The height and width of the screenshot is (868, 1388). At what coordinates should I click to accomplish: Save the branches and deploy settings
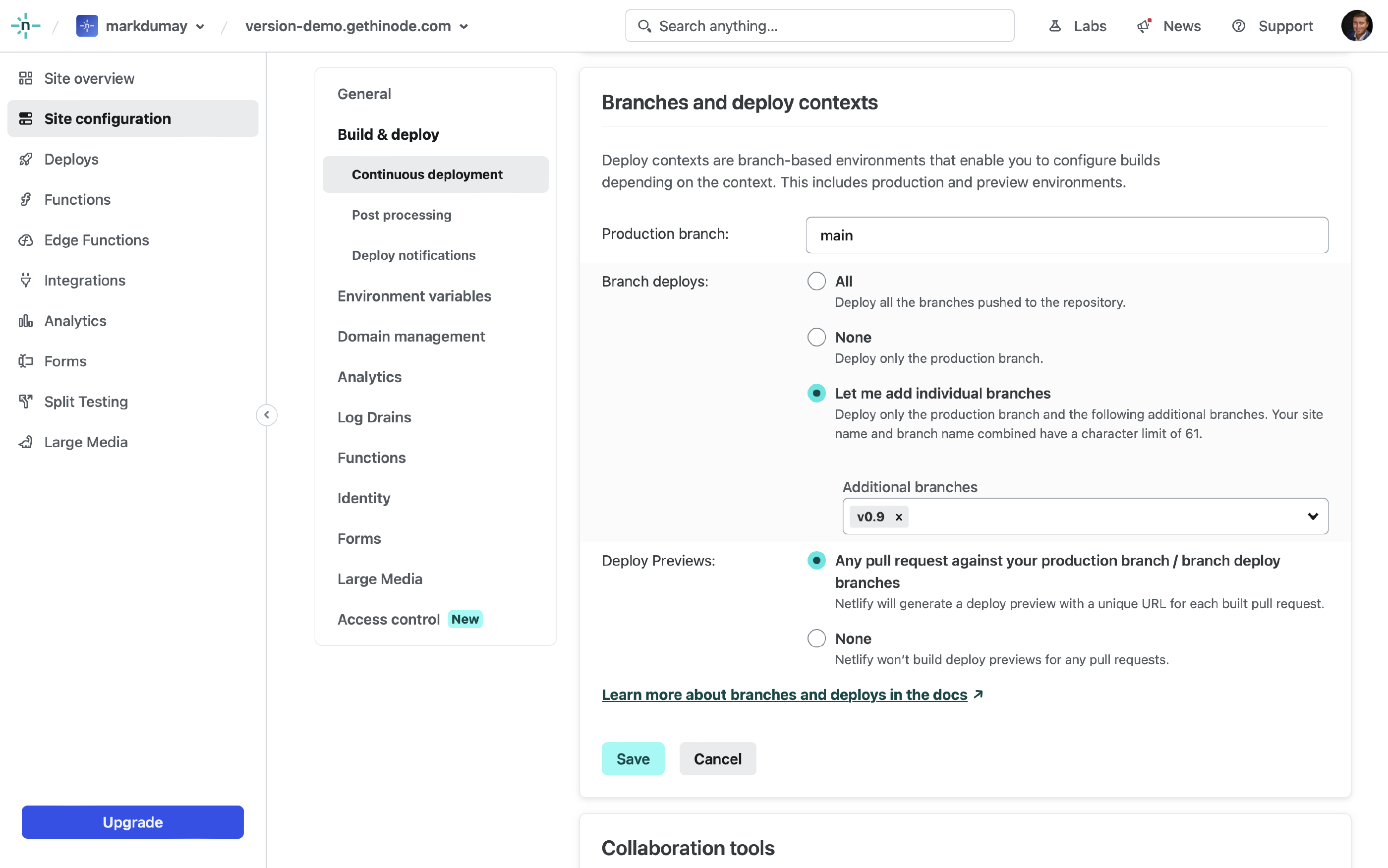point(633,758)
